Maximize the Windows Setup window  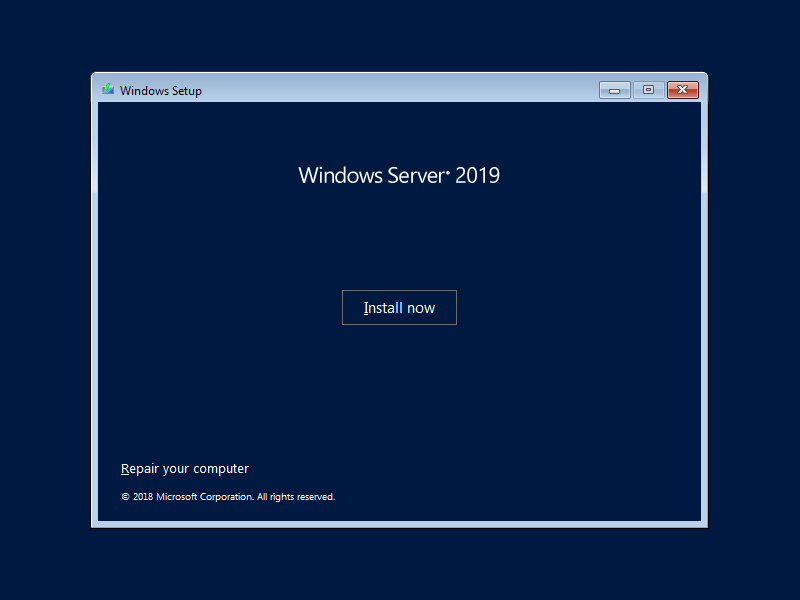[648, 90]
